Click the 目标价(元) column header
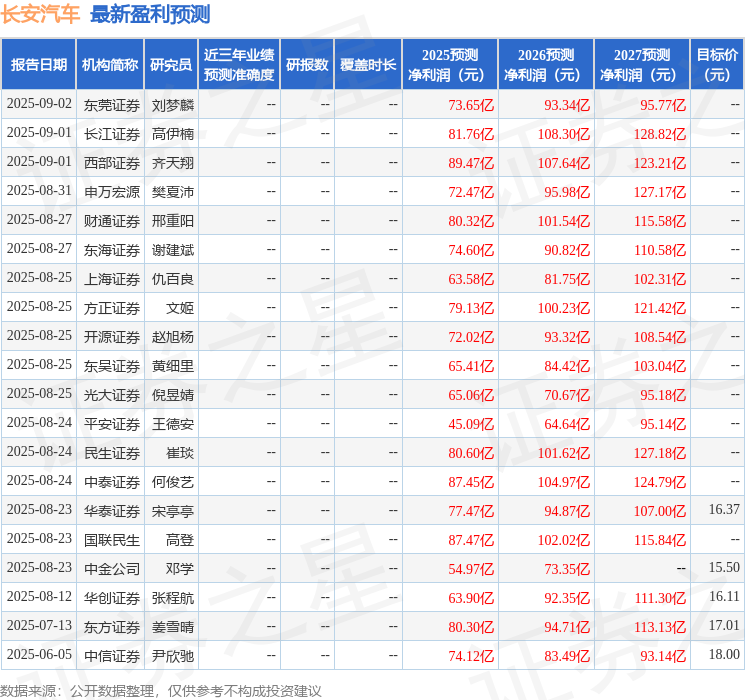745x700 pixels. (x=716, y=65)
